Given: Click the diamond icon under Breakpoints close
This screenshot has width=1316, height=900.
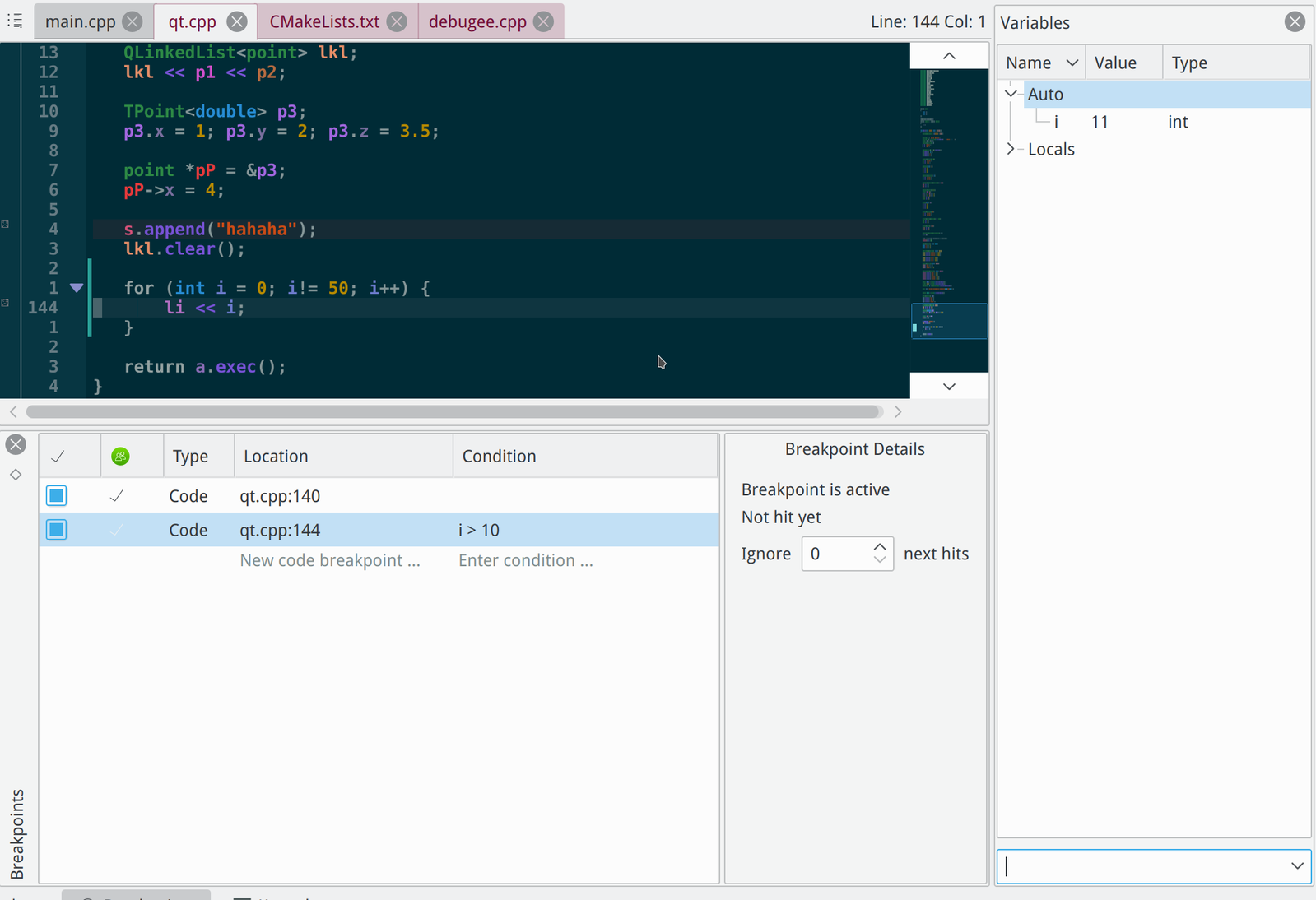Looking at the screenshot, I should 16,475.
